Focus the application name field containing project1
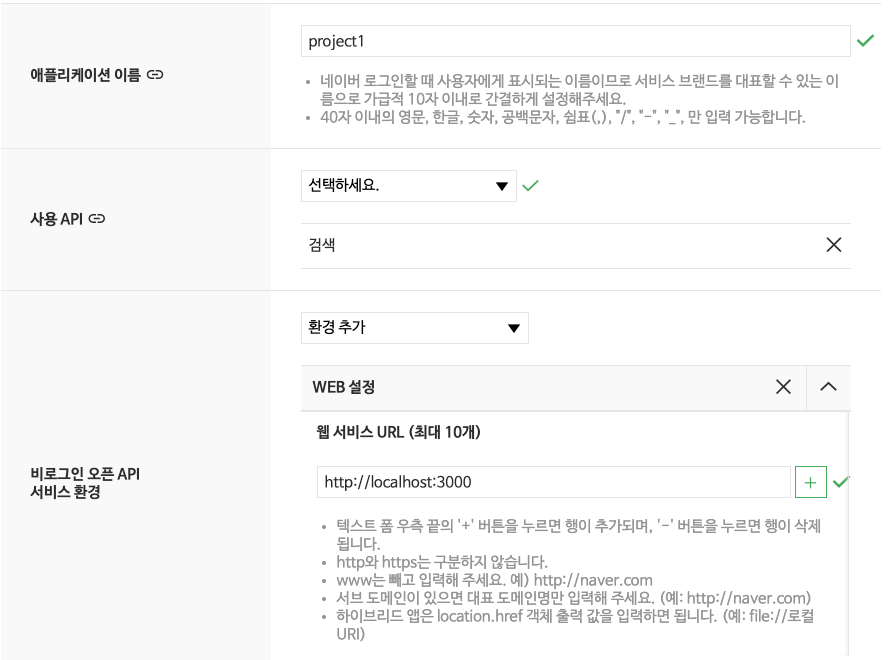The image size is (889, 660). (575, 41)
